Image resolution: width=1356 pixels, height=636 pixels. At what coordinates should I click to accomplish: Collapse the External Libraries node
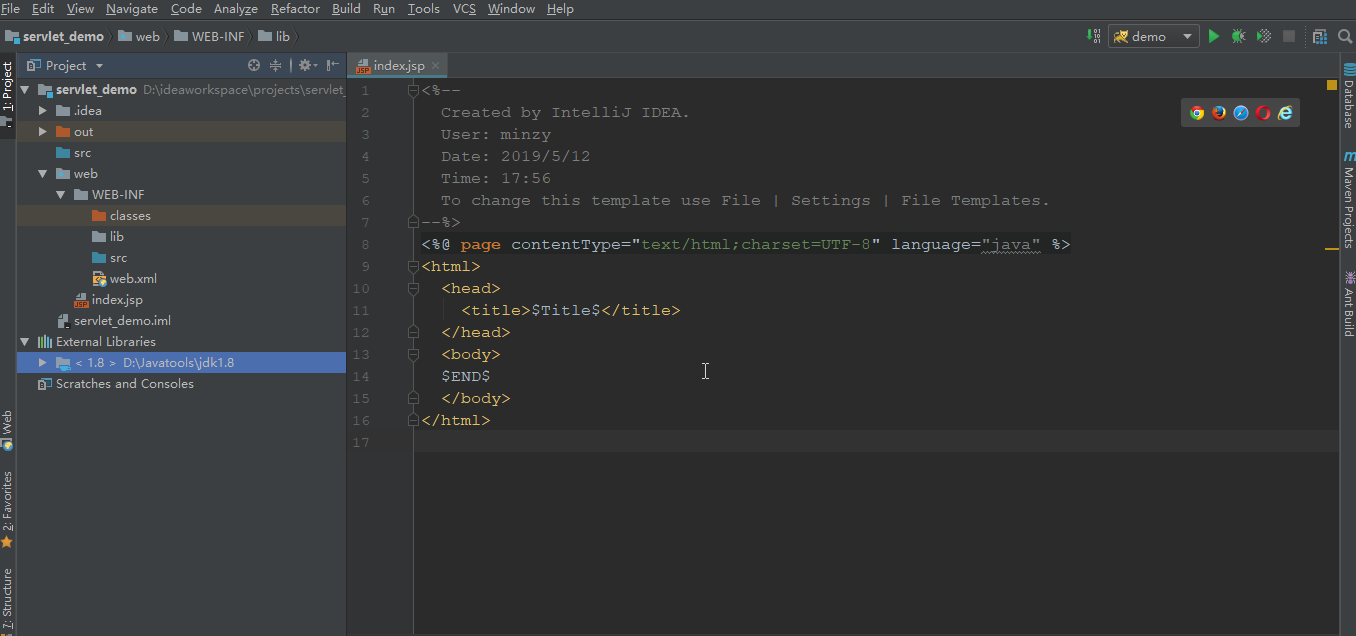coord(24,341)
